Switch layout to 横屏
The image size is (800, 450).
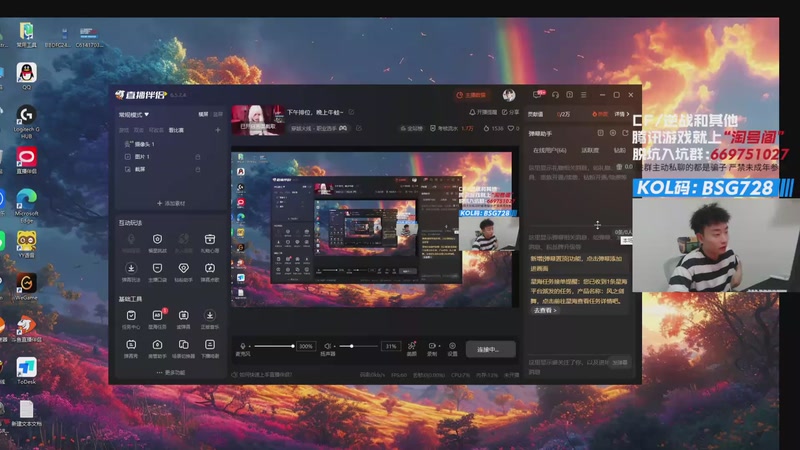tap(203, 114)
